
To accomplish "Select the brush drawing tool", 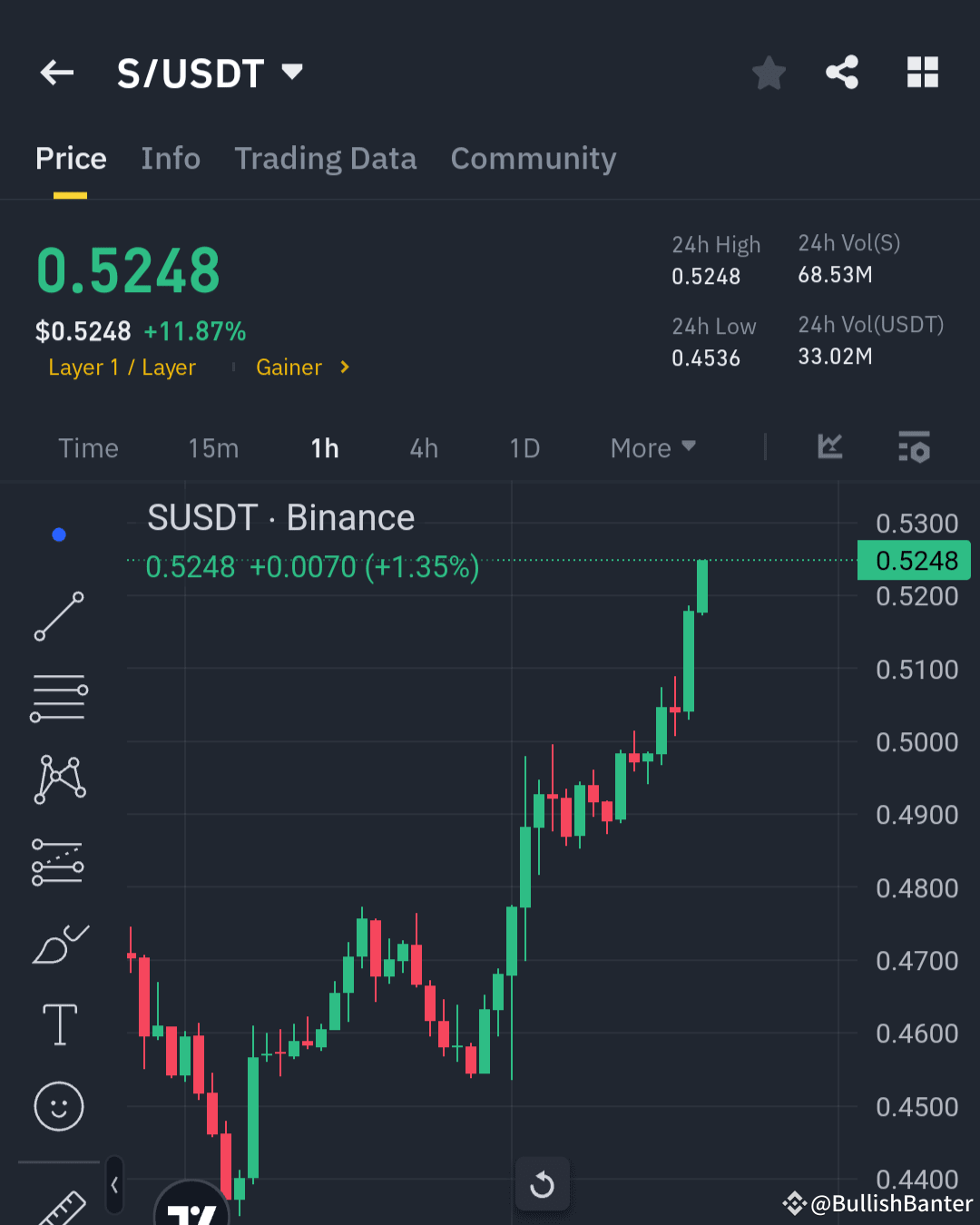I will click(59, 944).
